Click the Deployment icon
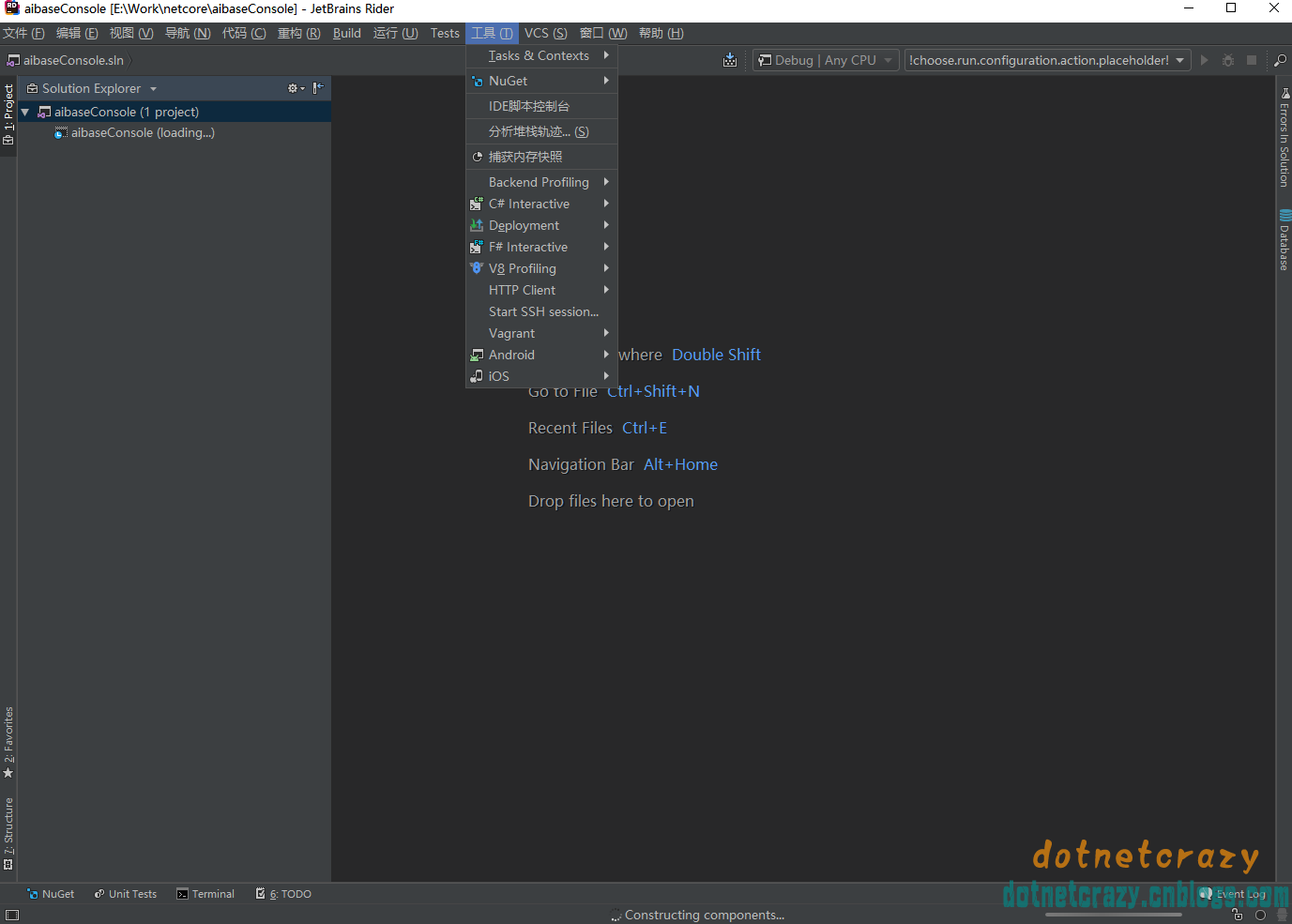The image size is (1292, 924). point(477,225)
